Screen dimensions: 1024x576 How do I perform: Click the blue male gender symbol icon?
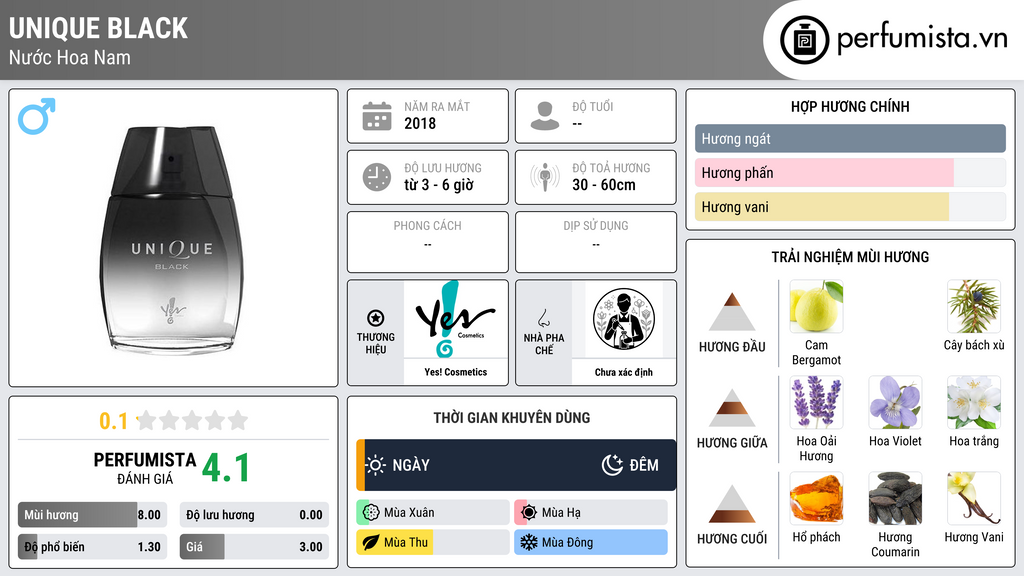click(x=37, y=116)
